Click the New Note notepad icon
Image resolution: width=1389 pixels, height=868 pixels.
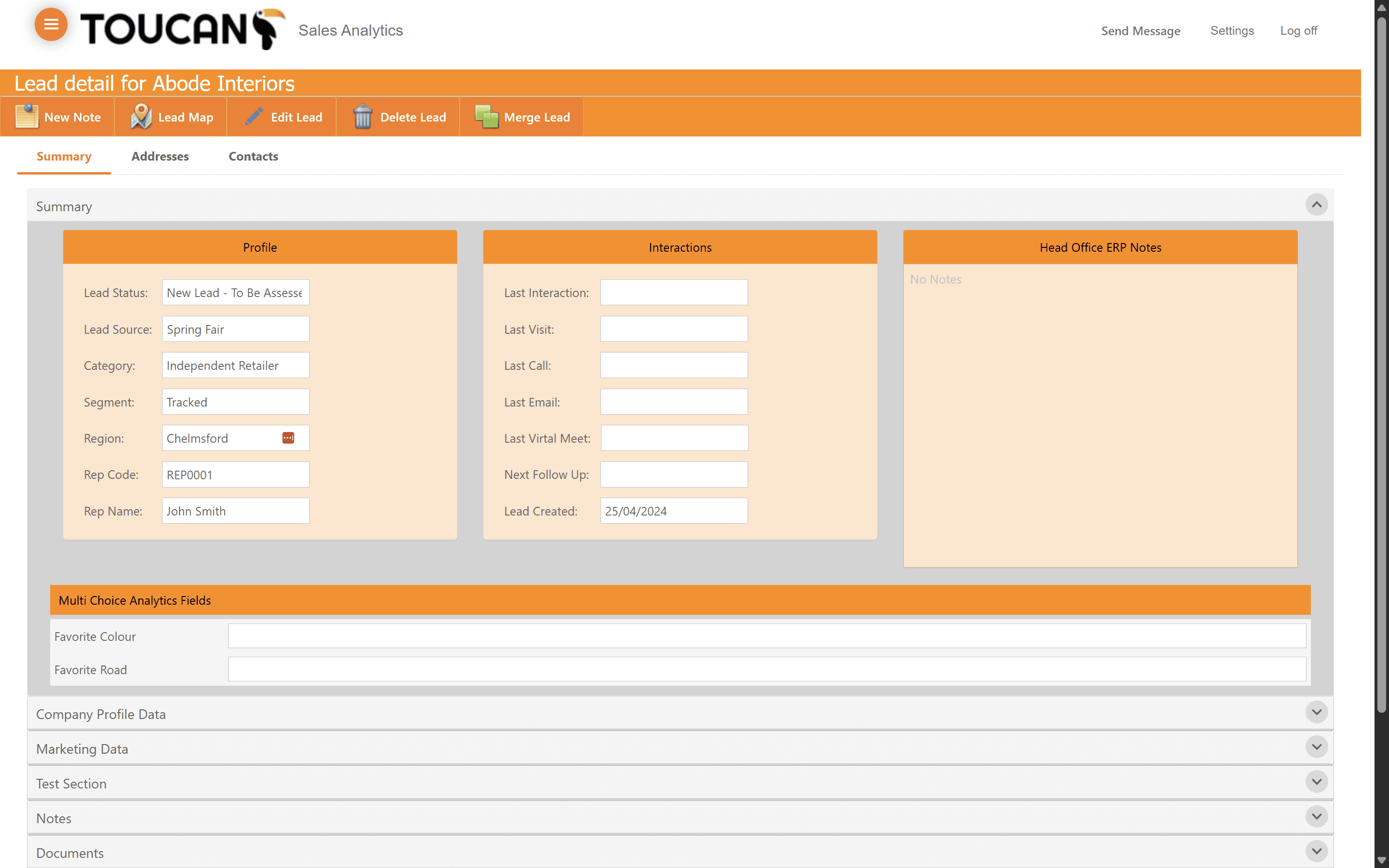point(27,117)
